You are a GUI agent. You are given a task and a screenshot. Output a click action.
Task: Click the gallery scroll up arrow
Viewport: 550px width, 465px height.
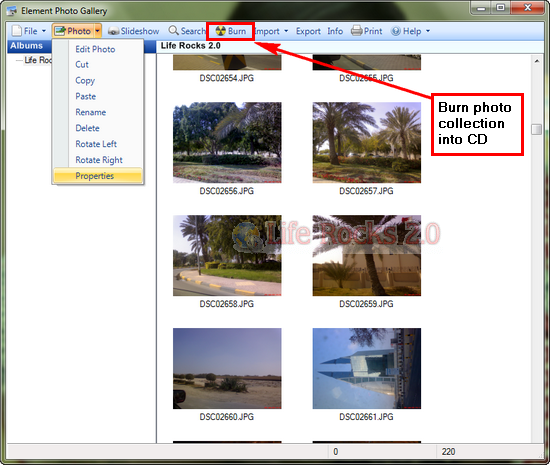[537, 61]
